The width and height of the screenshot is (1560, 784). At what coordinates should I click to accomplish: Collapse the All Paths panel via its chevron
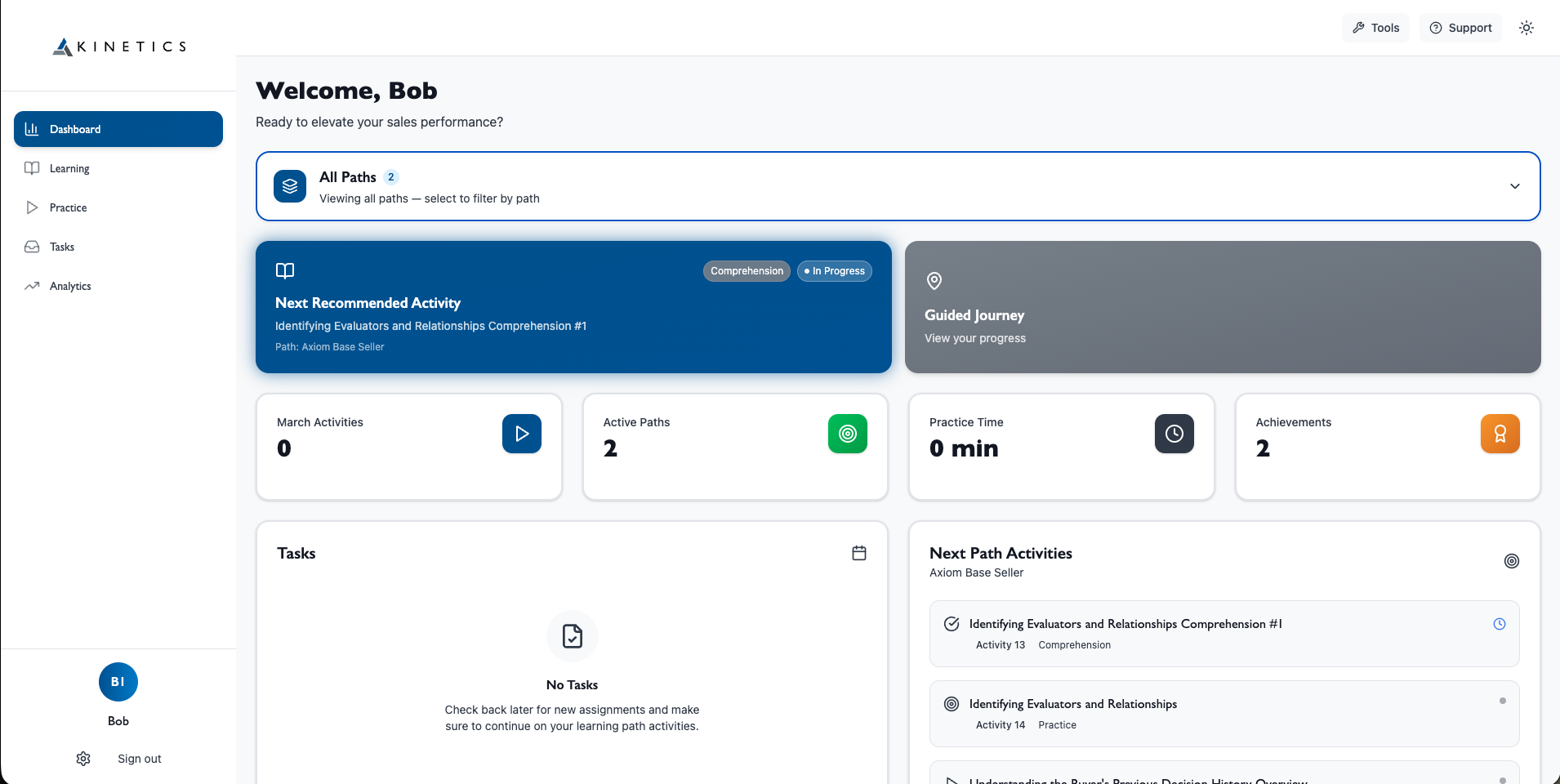pyautogui.click(x=1514, y=186)
